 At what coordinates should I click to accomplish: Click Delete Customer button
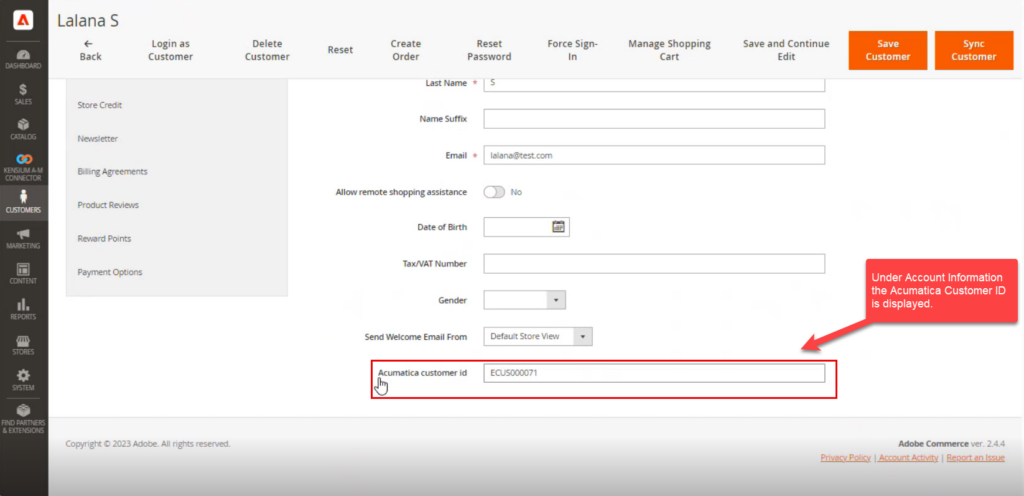[267, 50]
